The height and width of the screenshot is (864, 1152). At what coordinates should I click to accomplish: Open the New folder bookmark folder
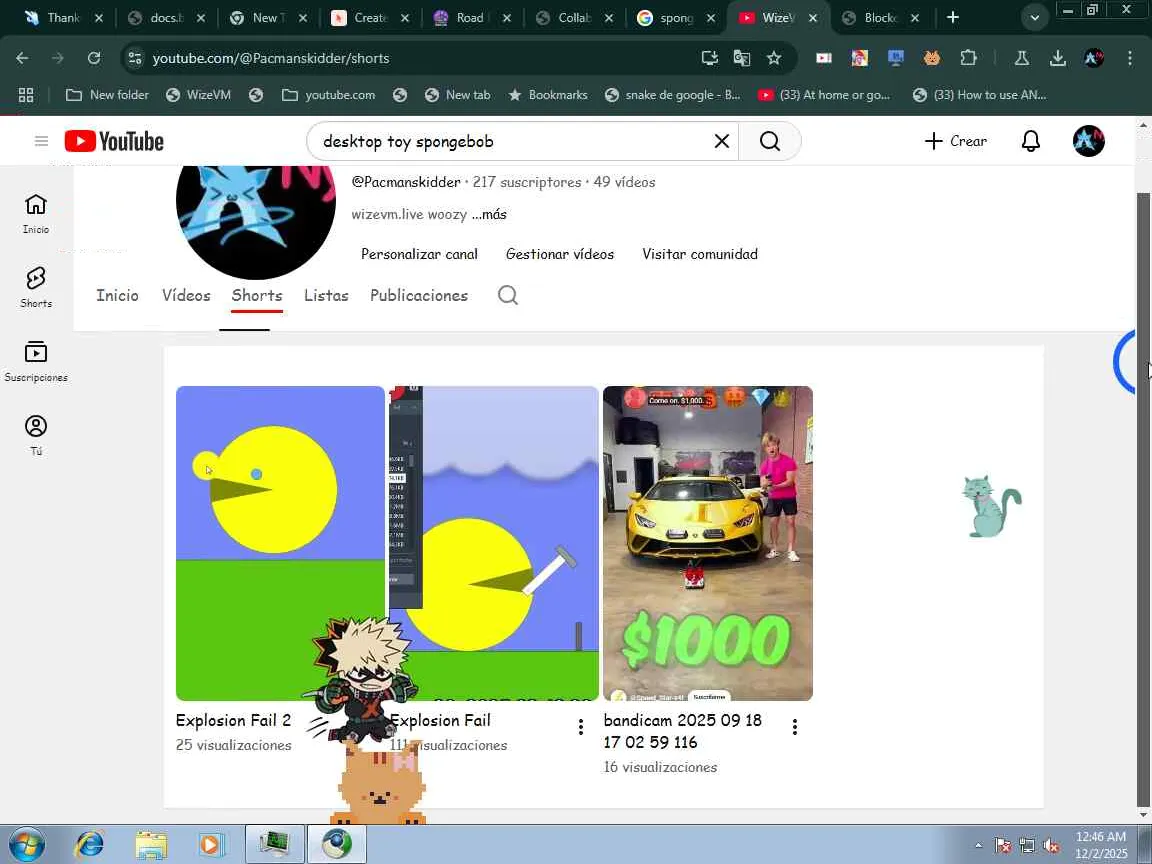click(x=107, y=95)
